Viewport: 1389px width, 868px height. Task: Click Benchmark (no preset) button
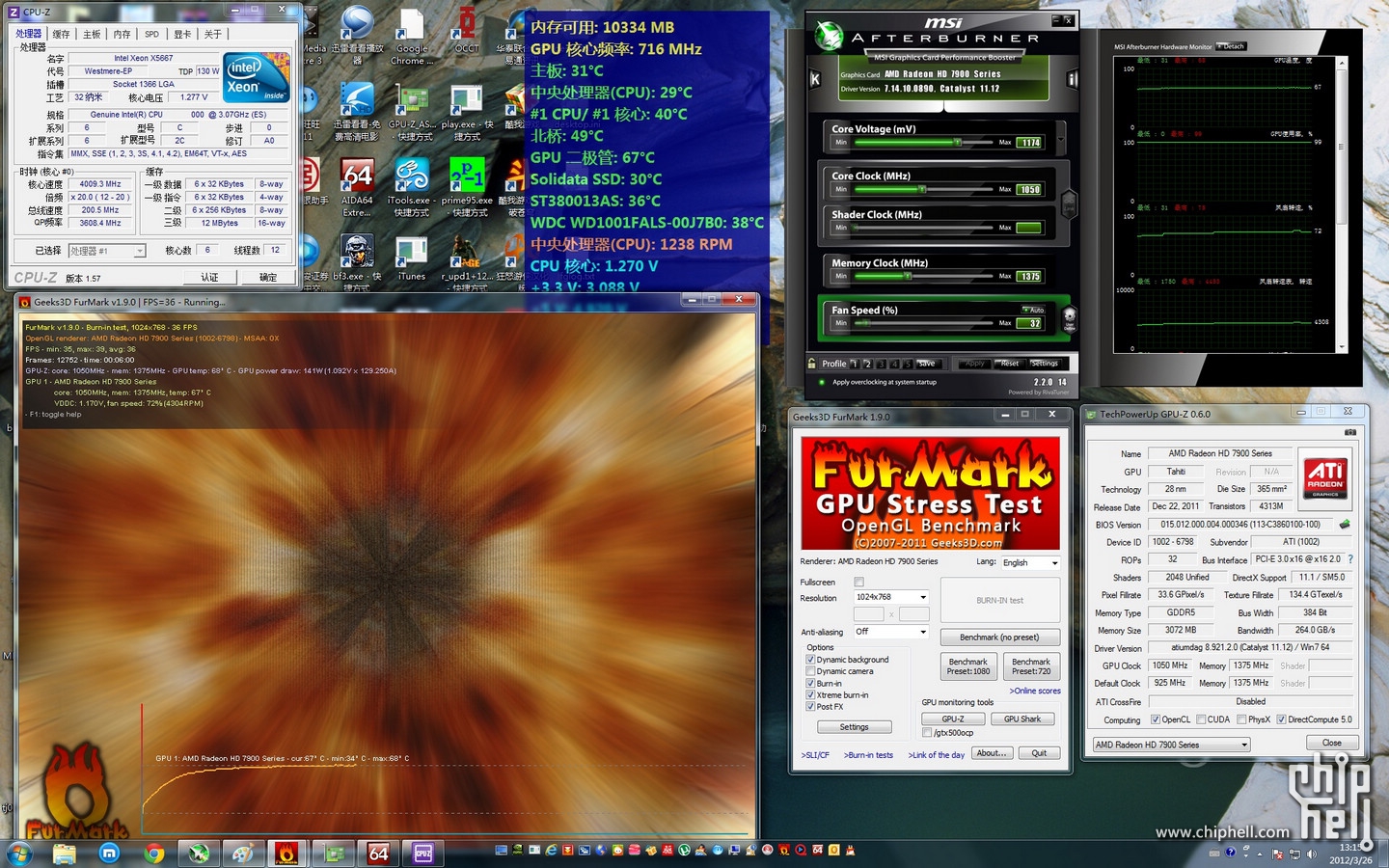click(x=999, y=637)
